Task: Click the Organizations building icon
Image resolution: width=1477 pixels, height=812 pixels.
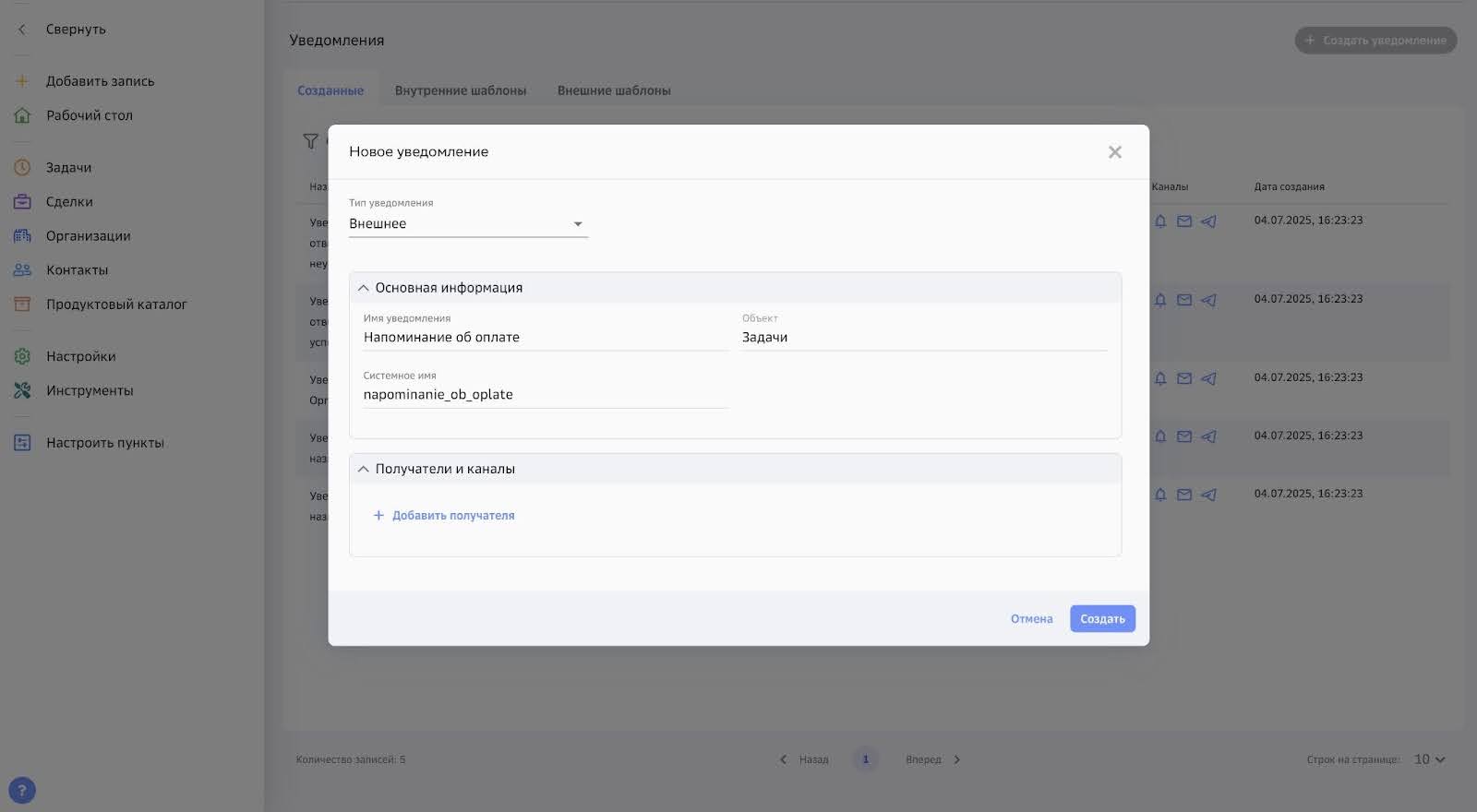Action: 22,235
